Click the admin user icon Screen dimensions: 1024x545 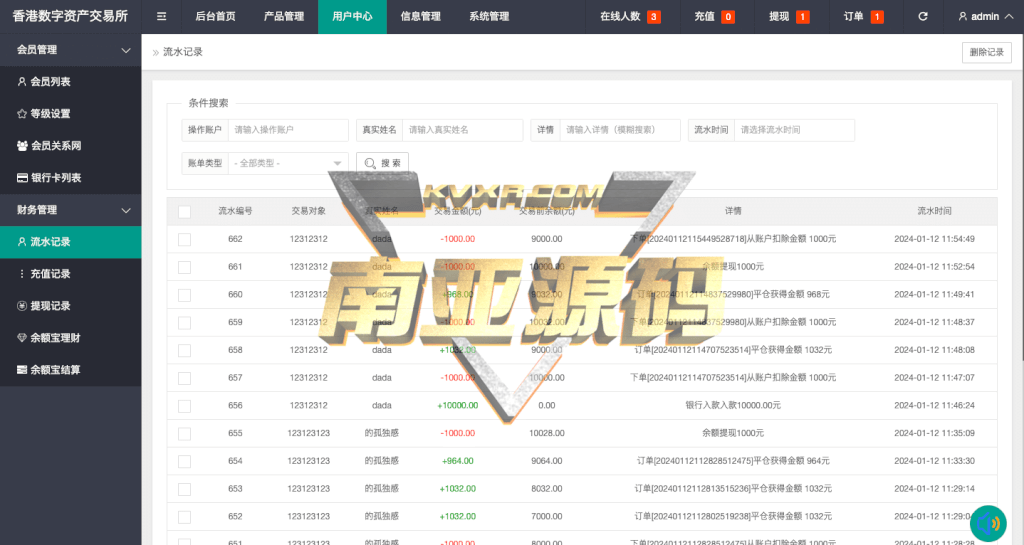pyautogui.click(x=963, y=16)
